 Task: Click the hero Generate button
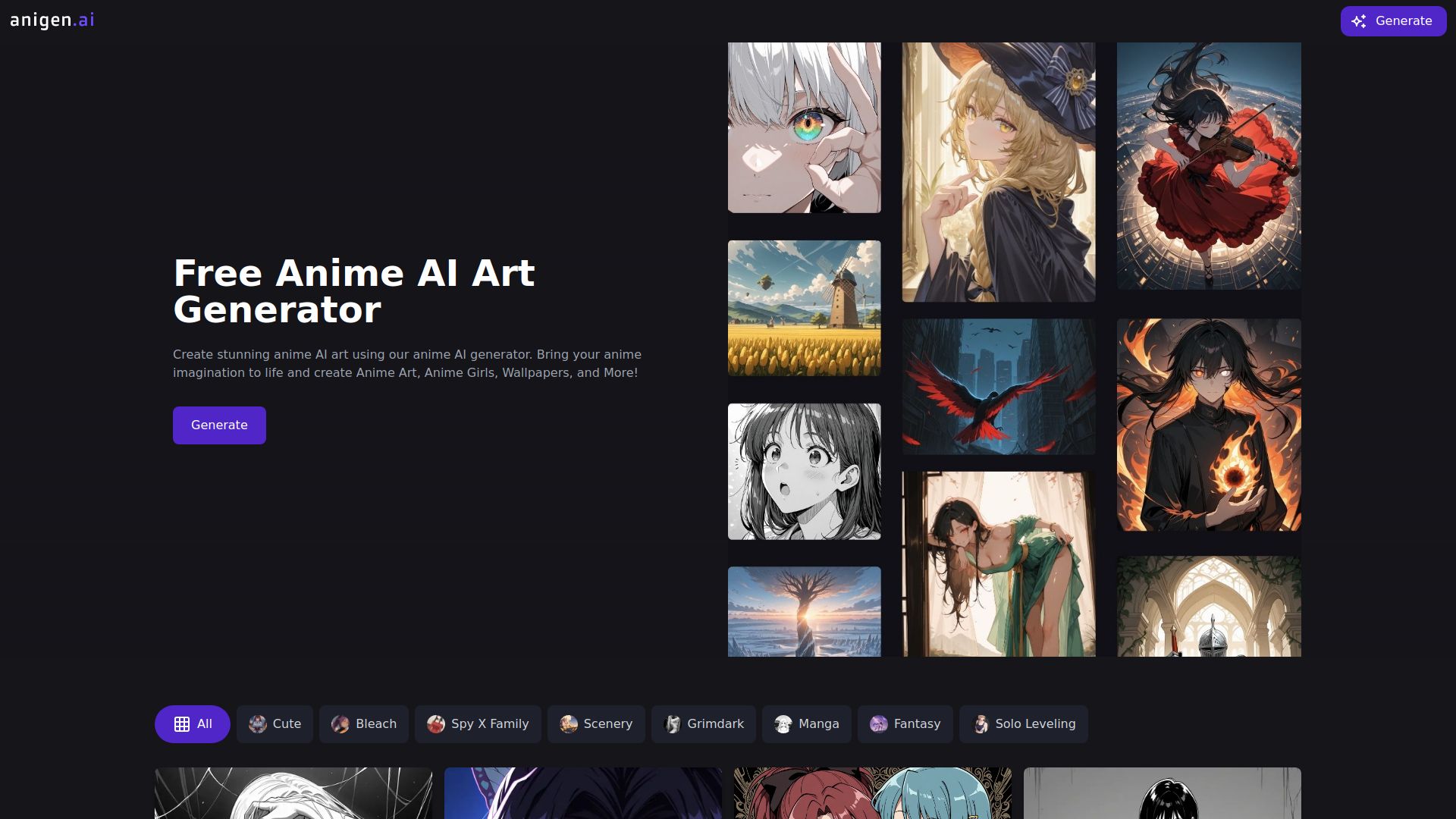tap(219, 425)
